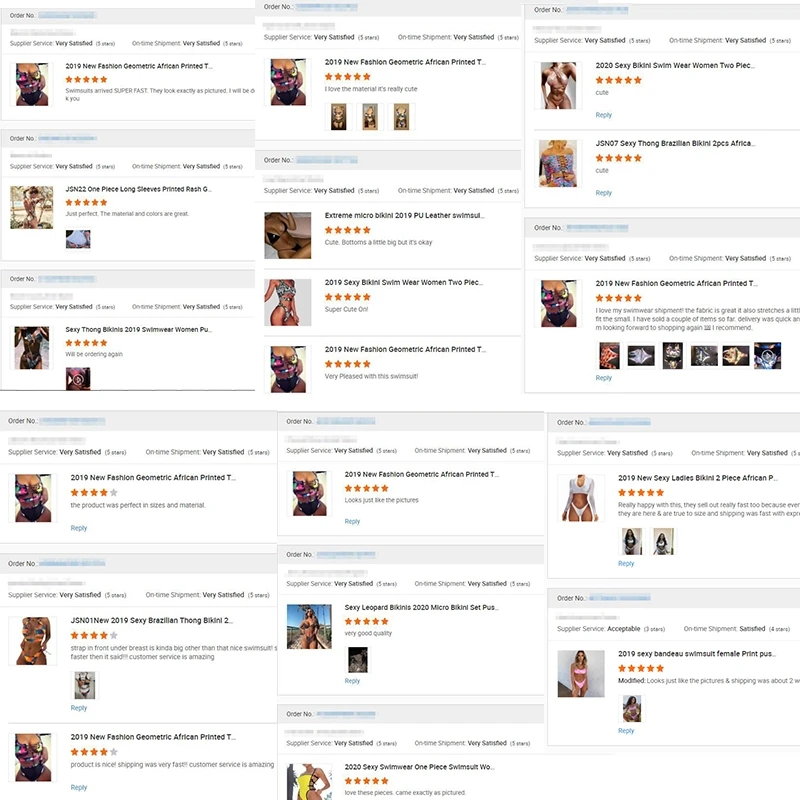
Task: Open the video thumbnail under 'Will be ordering again'
Action: tap(78, 379)
